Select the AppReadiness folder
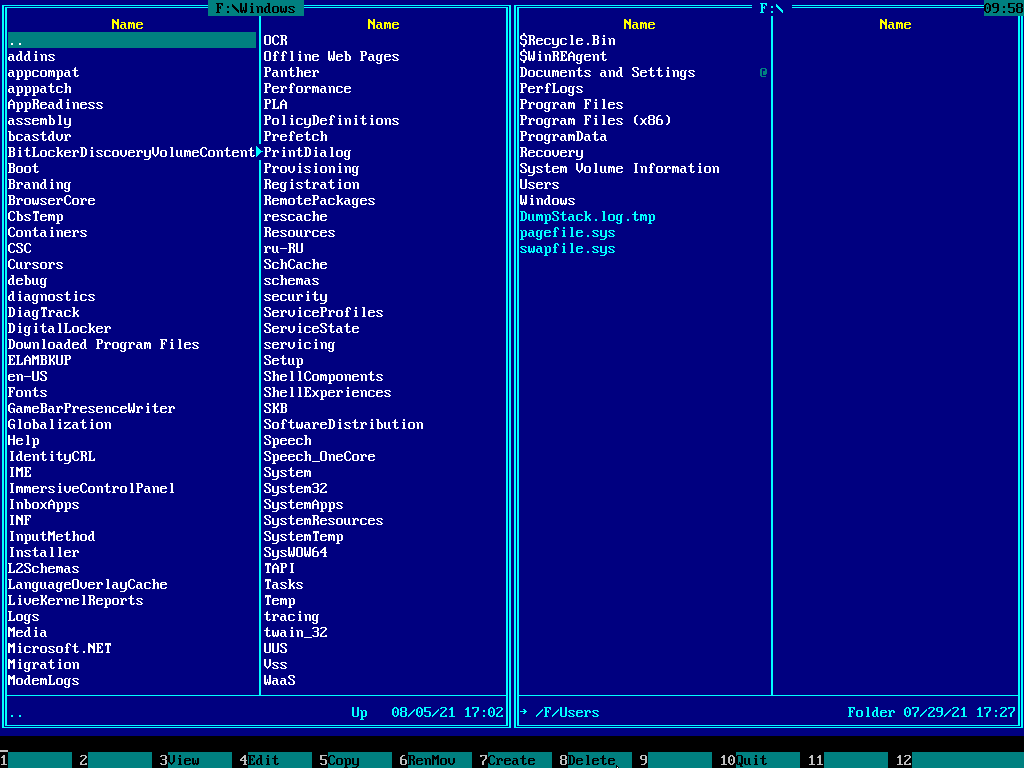Screen dimensions: 1024x768 pyautogui.click(x=56, y=104)
